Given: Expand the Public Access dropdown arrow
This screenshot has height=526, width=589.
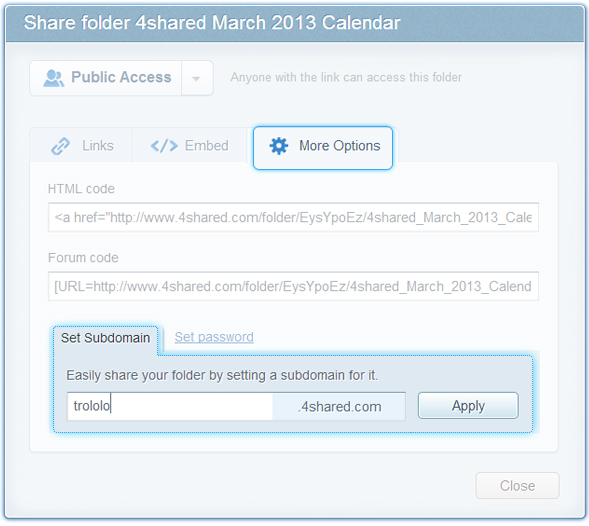Looking at the screenshot, I should pyautogui.click(x=196, y=79).
